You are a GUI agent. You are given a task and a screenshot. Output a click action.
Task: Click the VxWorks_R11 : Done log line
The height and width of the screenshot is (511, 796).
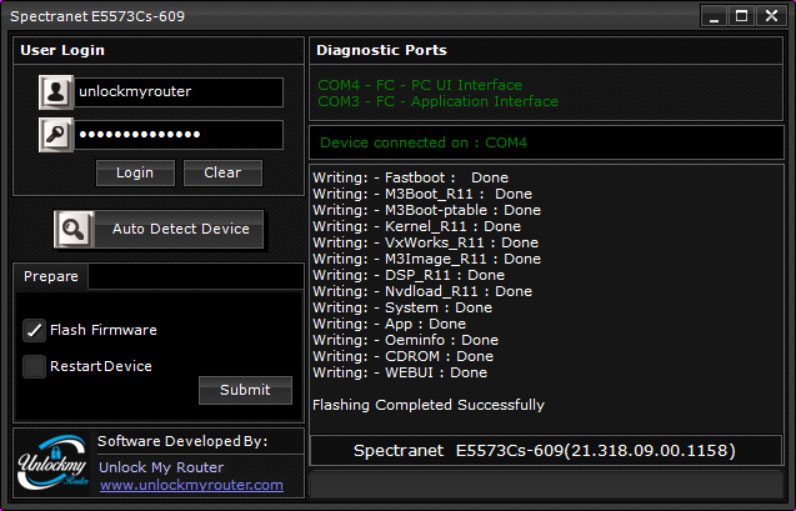tap(425, 243)
